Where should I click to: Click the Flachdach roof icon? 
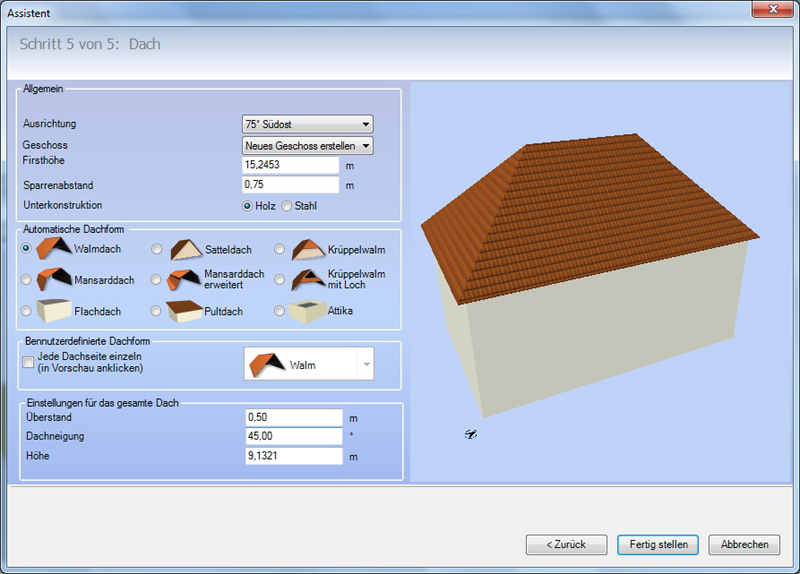(54, 311)
